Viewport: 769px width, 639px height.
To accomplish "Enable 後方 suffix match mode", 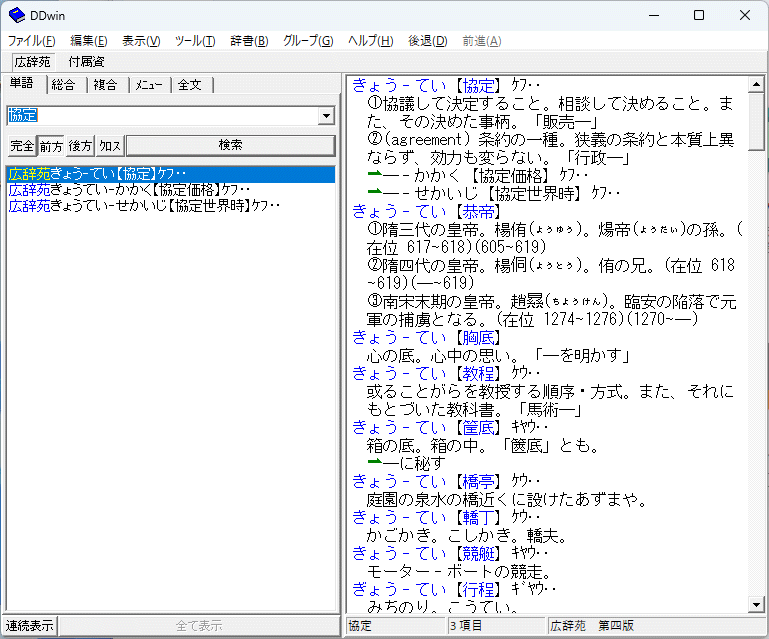I will pyautogui.click(x=81, y=145).
